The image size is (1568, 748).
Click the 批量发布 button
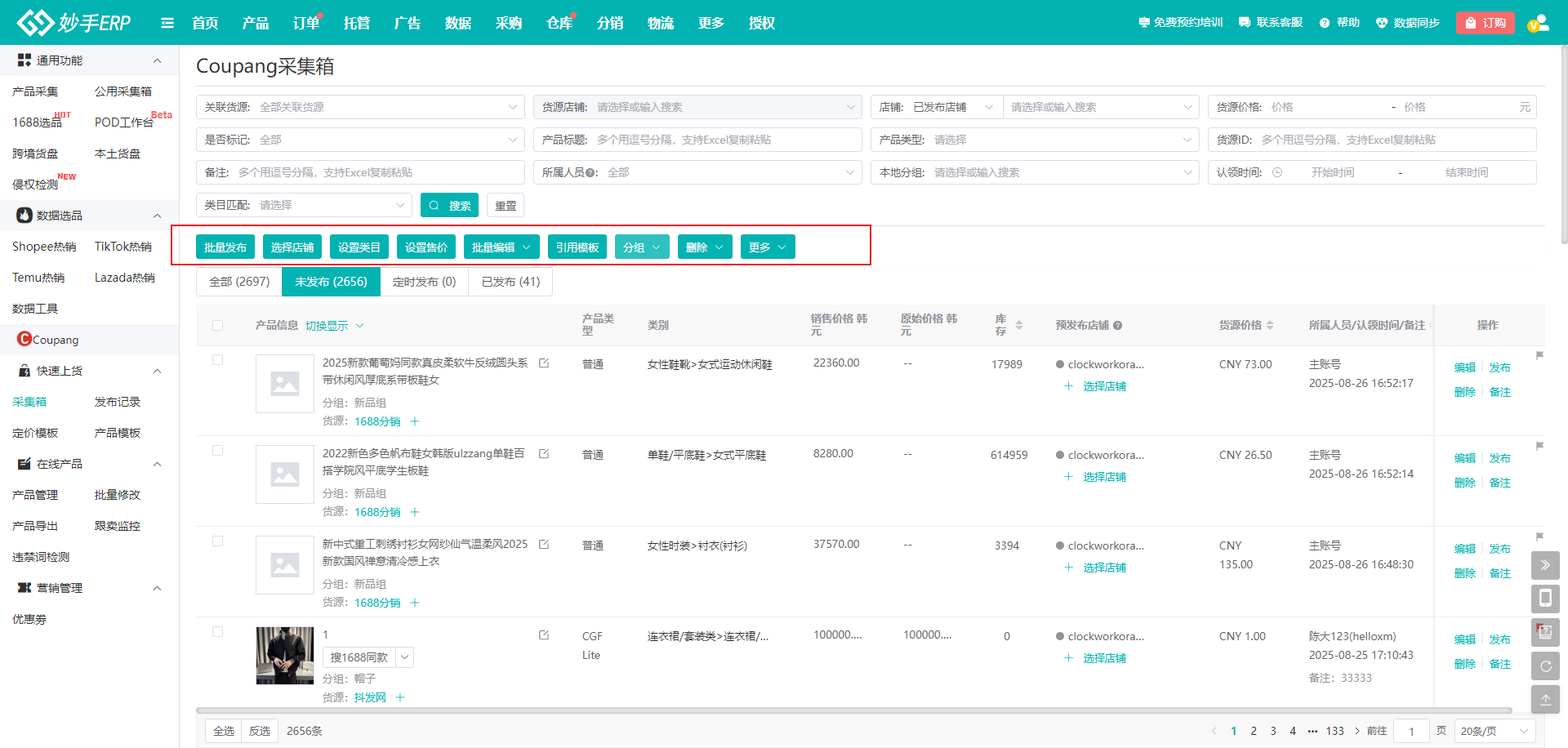coord(225,247)
